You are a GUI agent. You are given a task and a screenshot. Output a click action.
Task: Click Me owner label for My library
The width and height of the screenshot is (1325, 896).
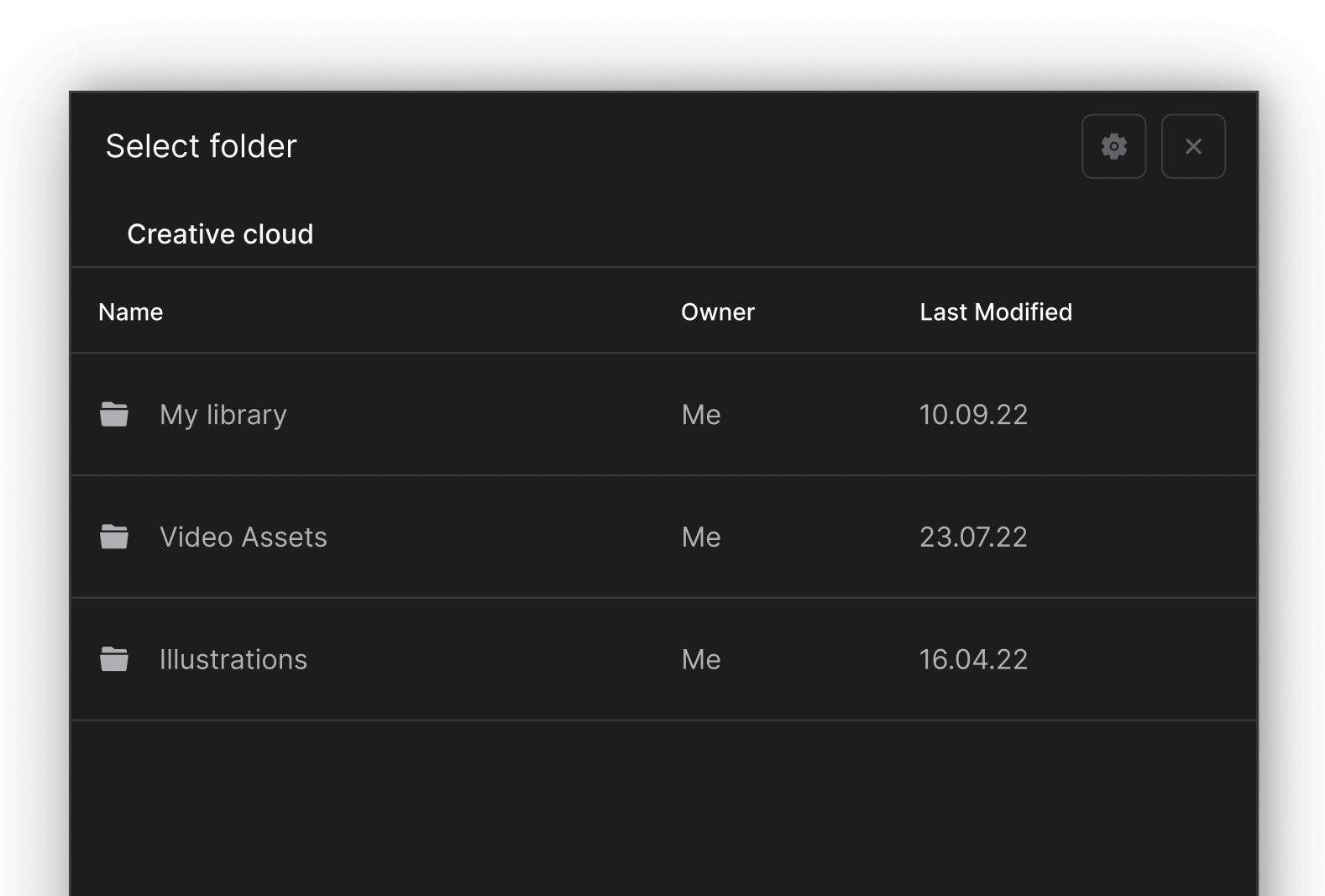pos(700,414)
